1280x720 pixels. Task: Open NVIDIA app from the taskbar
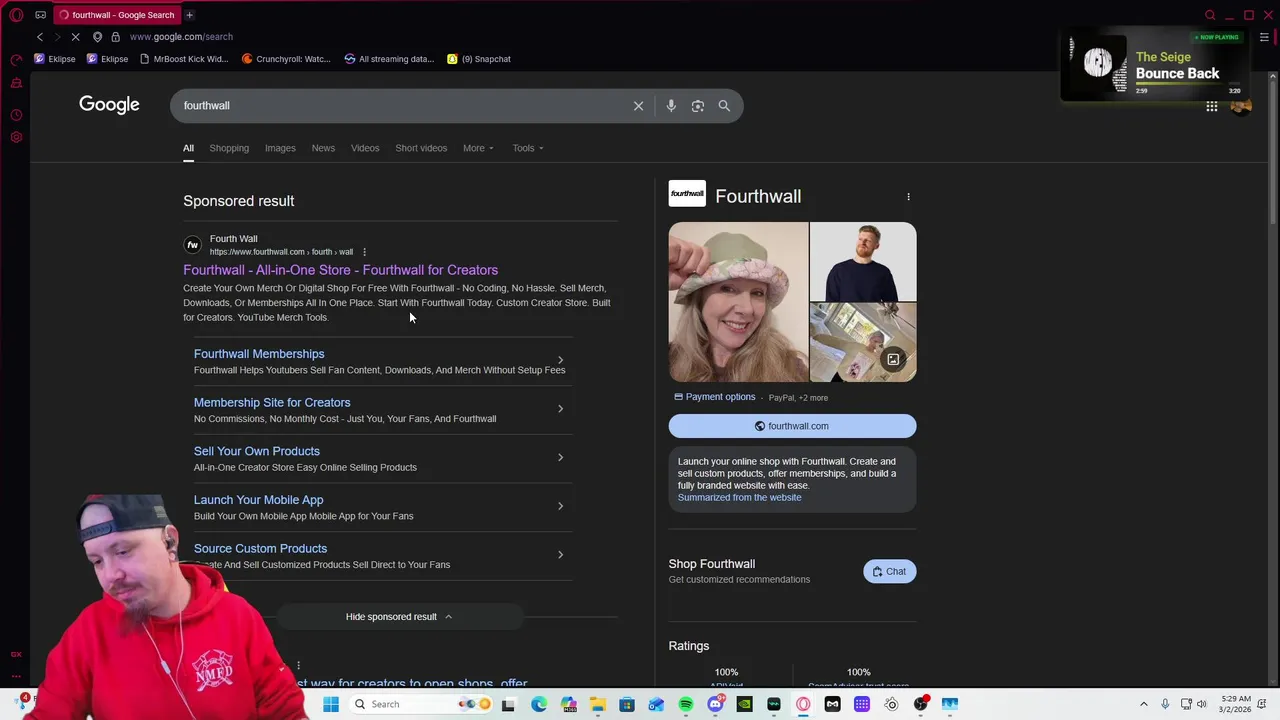[744, 704]
